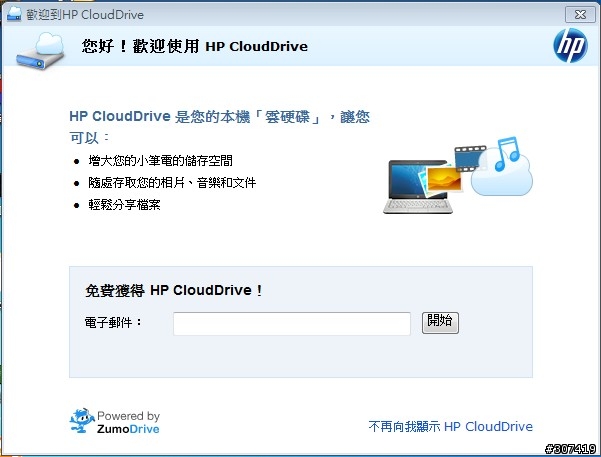Open the 不再向我顯示 HP CloudDrive link
Screen dimensions: 601x457
click(450, 426)
